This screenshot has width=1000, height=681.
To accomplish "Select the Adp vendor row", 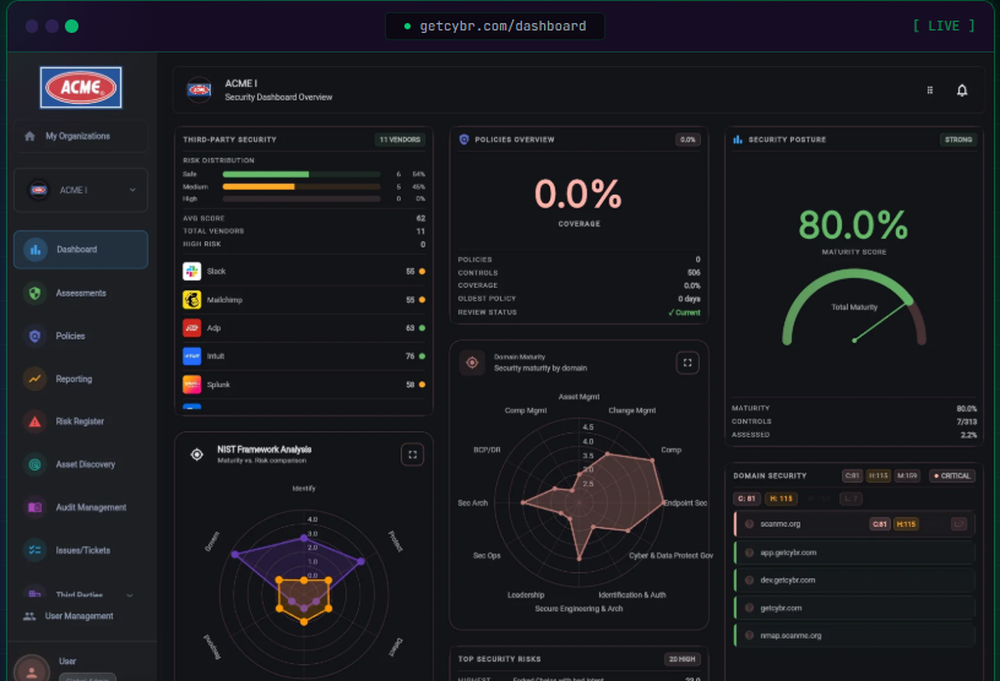I will coord(304,328).
